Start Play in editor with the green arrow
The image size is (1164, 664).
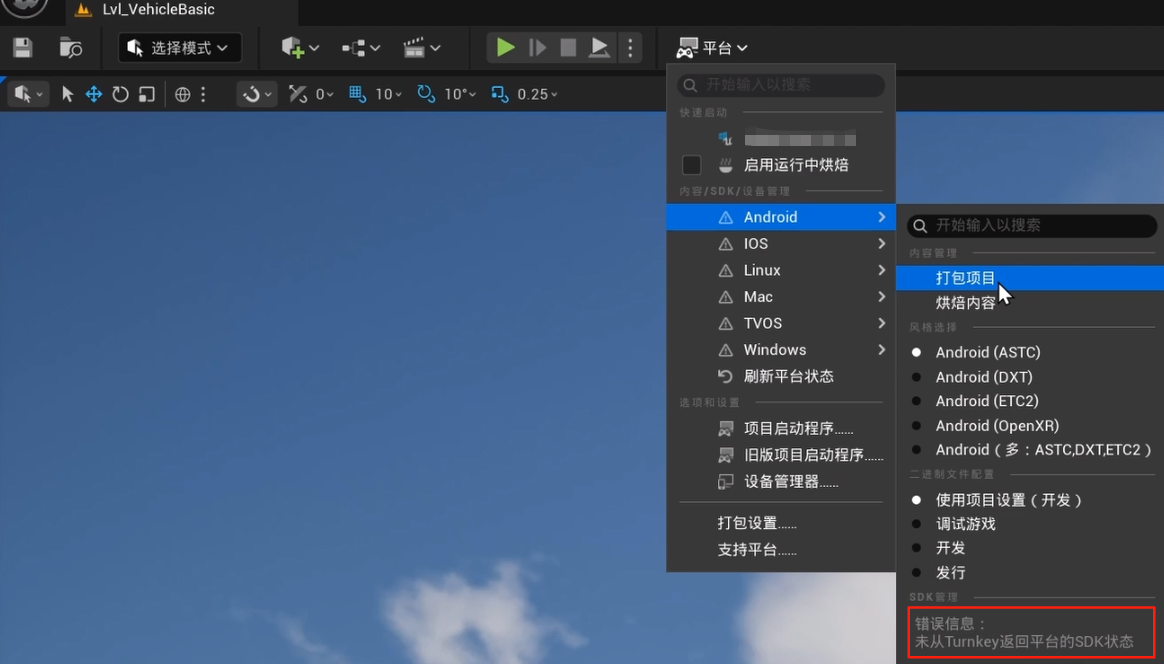point(506,48)
